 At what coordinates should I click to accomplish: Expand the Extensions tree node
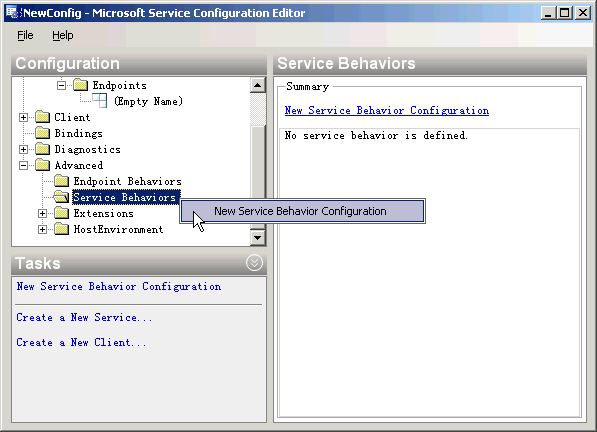tap(42, 213)
